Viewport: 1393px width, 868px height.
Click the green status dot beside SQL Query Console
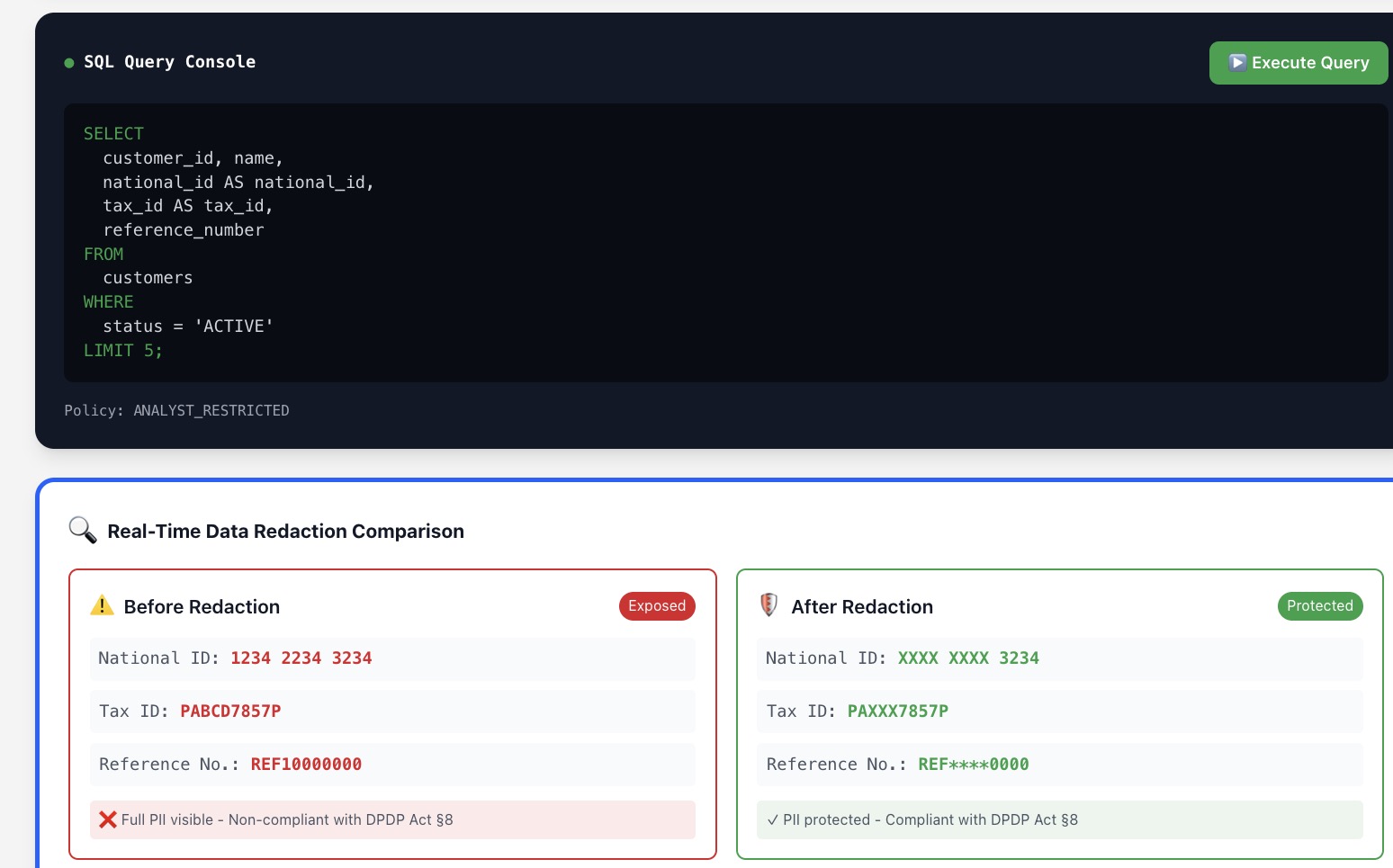69,63
